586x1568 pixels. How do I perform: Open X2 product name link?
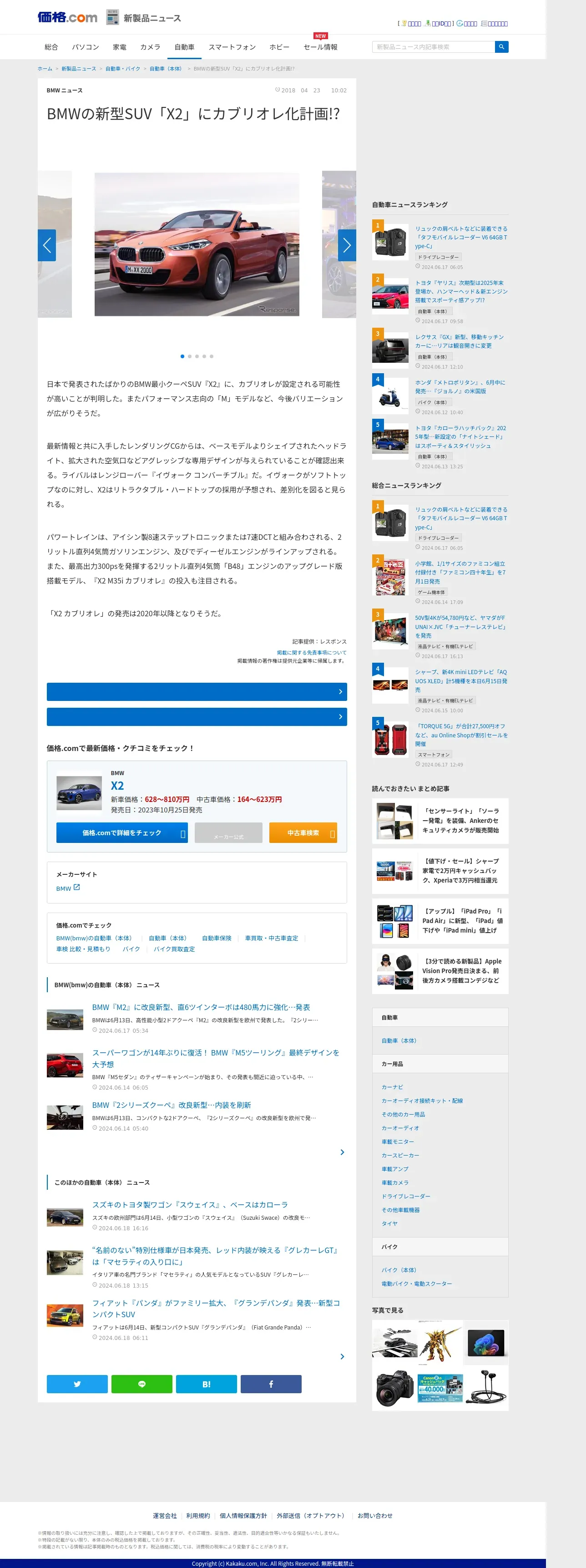(117, 786)
